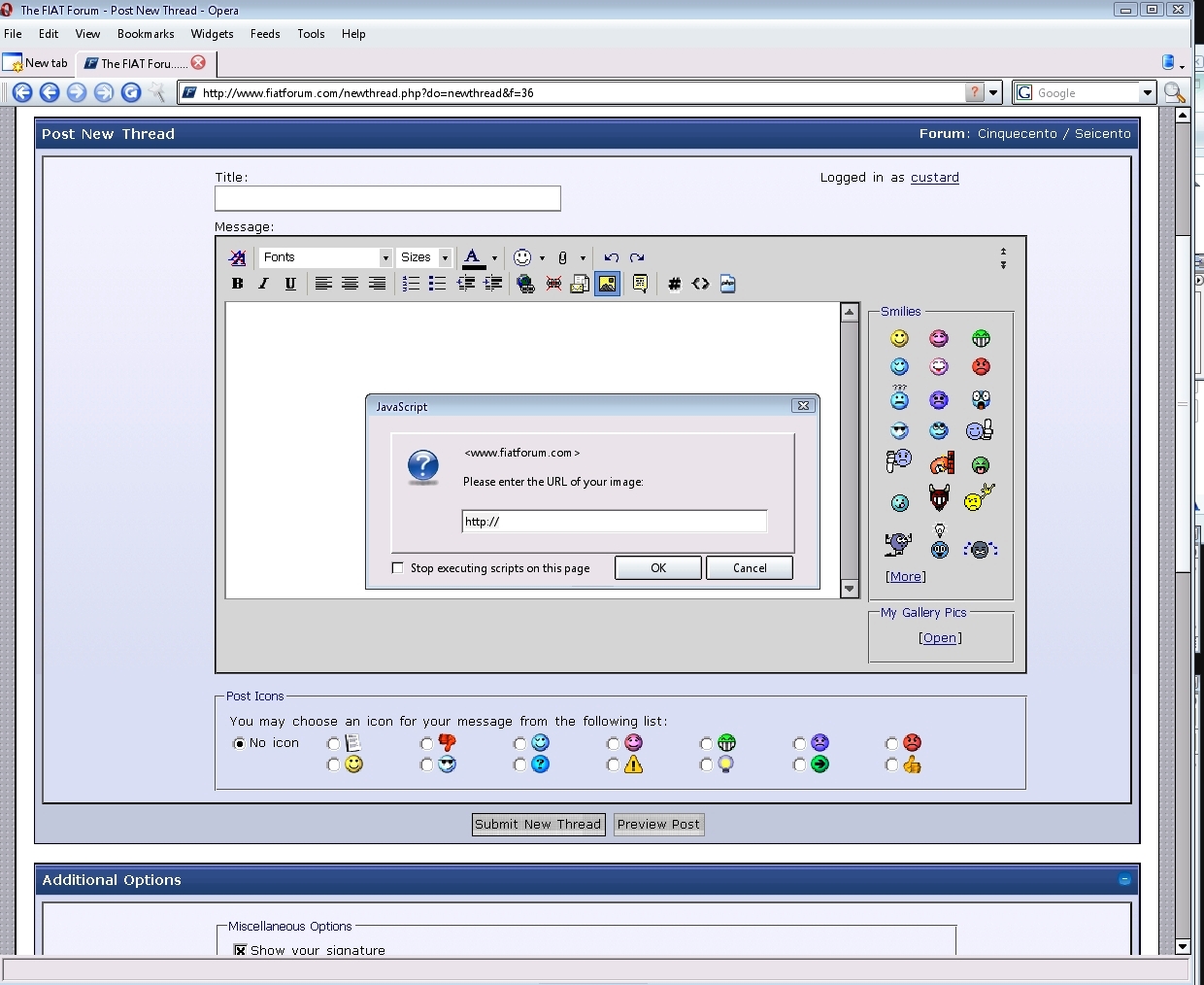Screen dimensions: 1204x985
Task: Click the Wrap Code tags hash icon
Action: point(674,284)
